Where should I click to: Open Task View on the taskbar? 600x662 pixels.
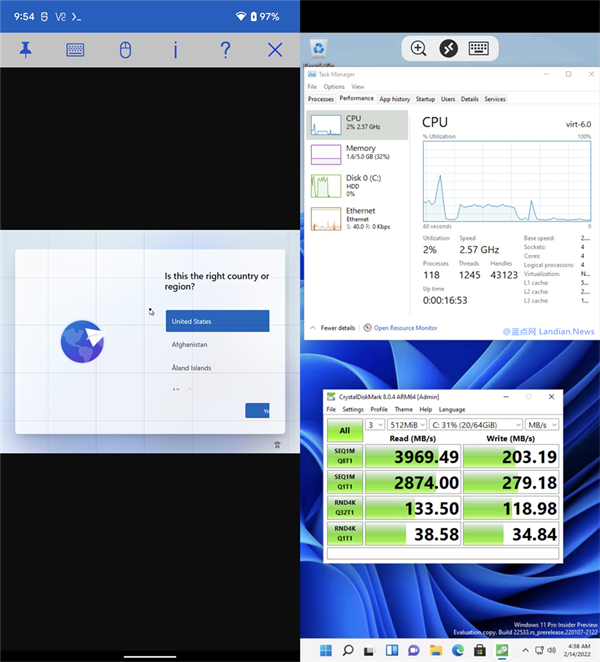369,651
